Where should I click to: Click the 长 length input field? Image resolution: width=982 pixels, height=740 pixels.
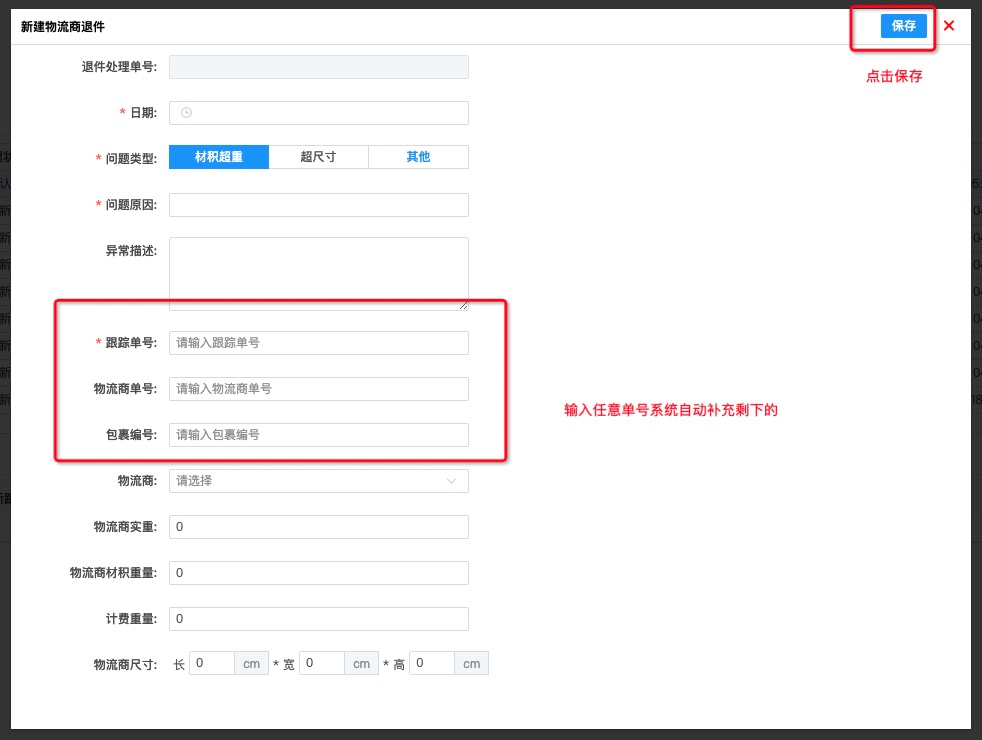212,663
